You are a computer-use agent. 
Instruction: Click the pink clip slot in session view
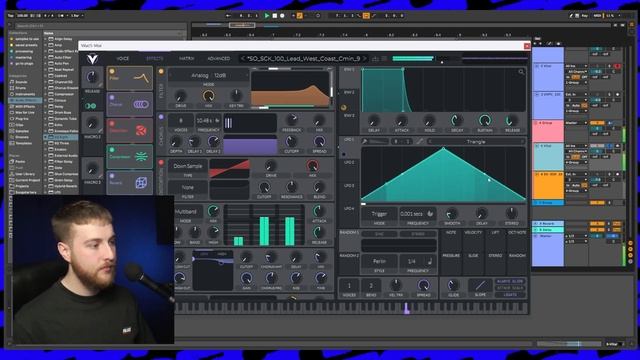click(548, 131)
